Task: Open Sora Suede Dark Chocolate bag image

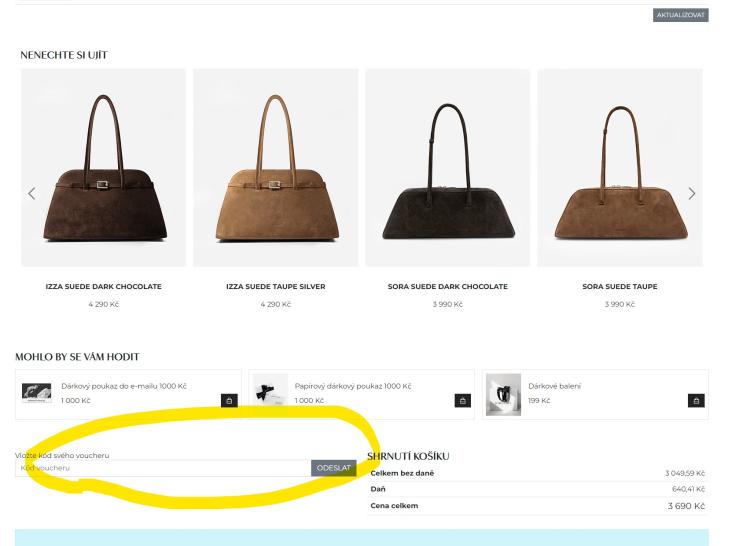Action: click(448, 168)
